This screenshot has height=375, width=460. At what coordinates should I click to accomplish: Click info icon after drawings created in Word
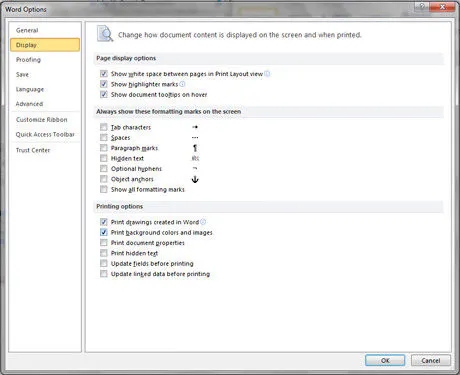pyautogui.click(x=203, y=222)
